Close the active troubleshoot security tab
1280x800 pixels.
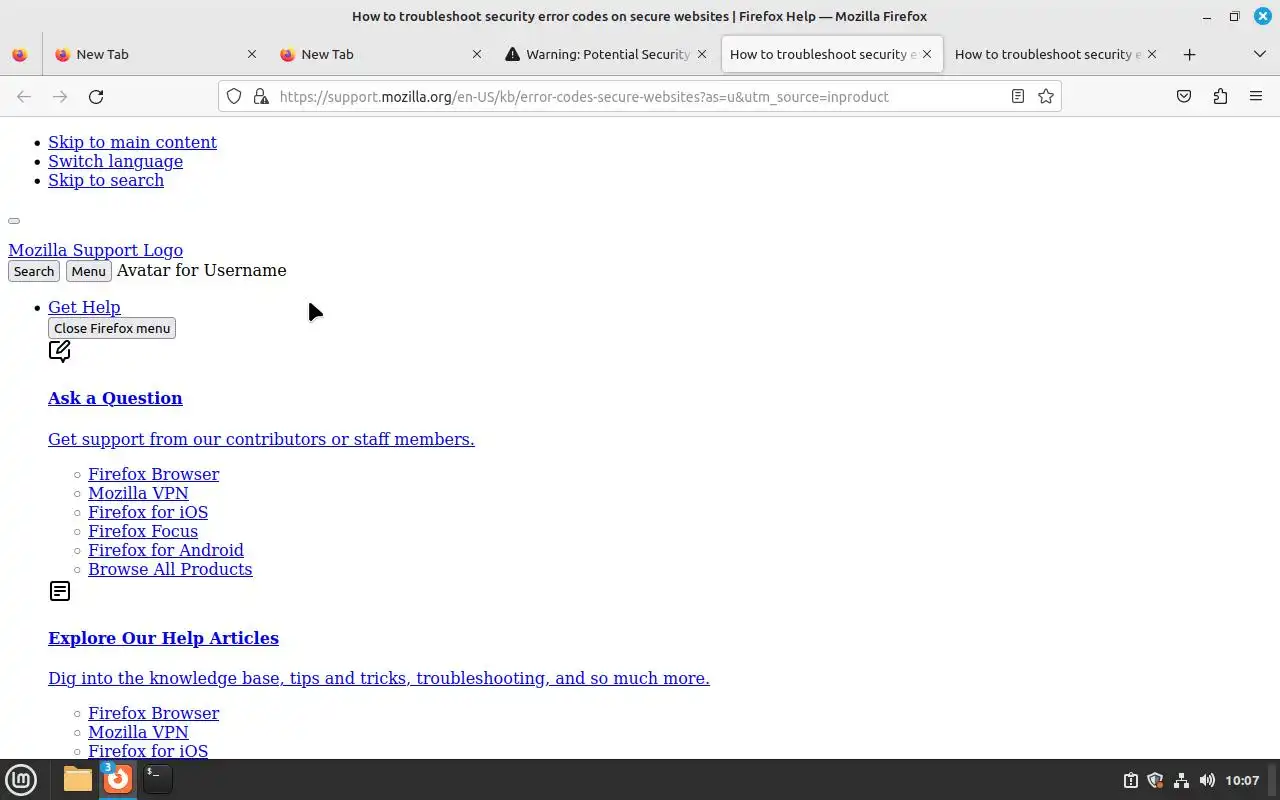tap(927, 54)
